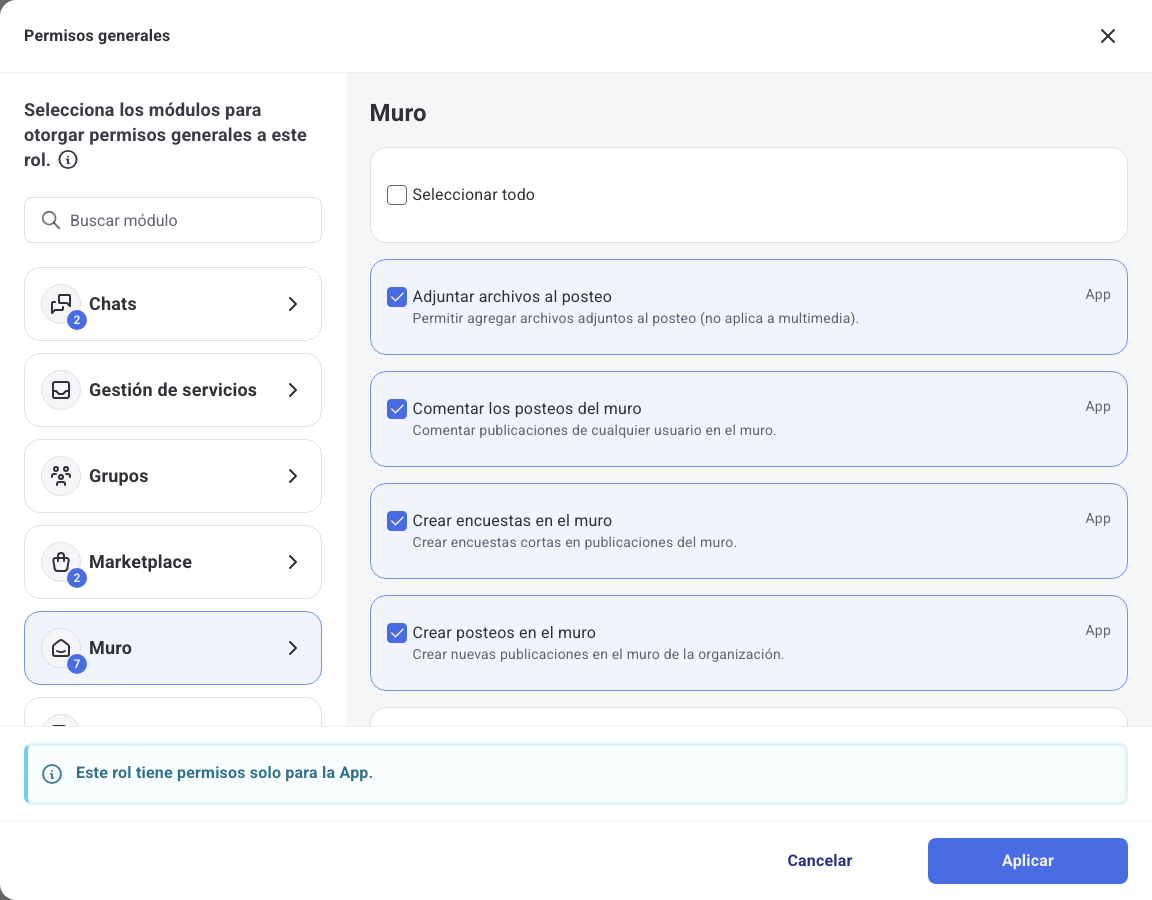Open the Chats module

pos(173,303)
